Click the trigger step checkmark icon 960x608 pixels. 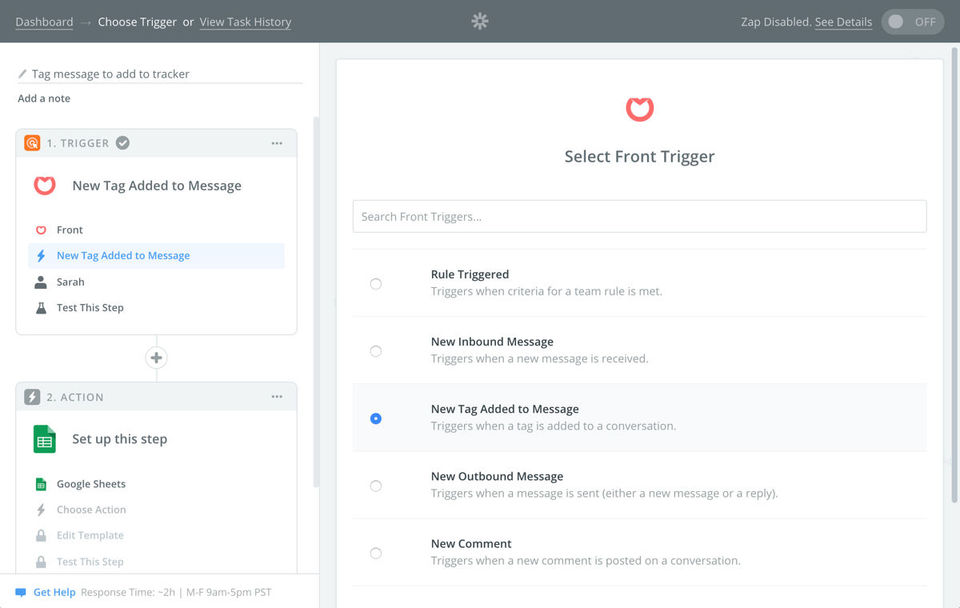coord(123,143)
